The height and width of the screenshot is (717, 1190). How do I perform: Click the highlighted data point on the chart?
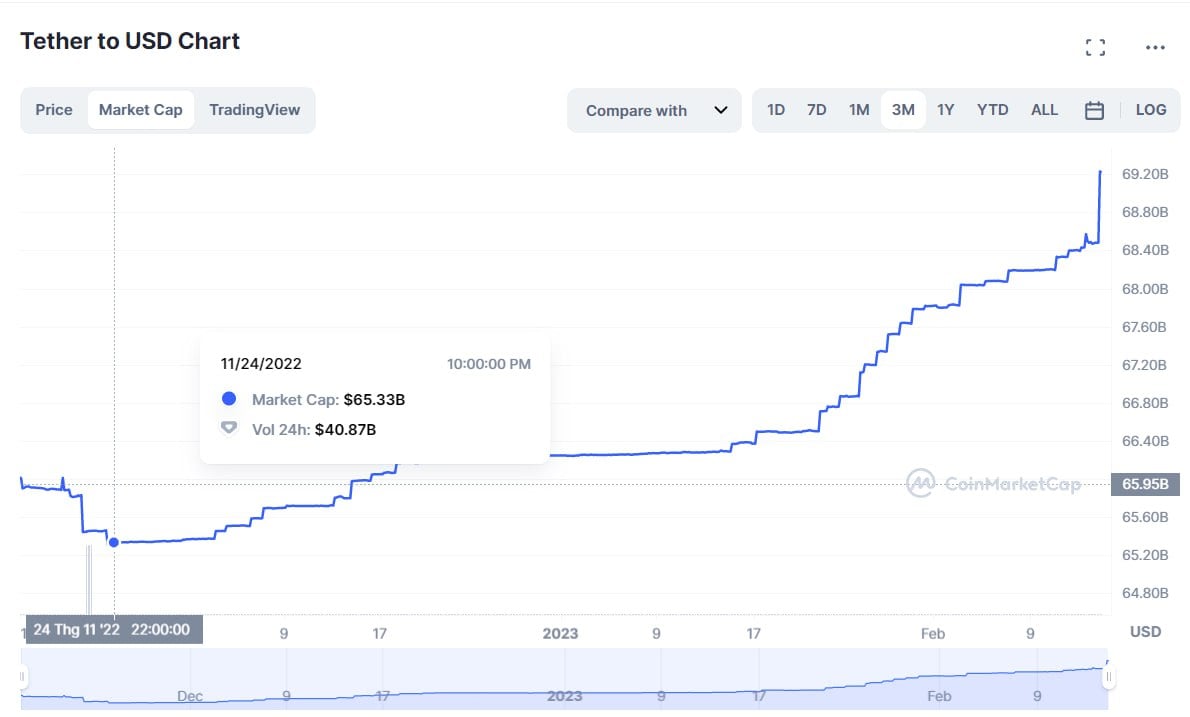pyautogui.click(x=113, y=542)
